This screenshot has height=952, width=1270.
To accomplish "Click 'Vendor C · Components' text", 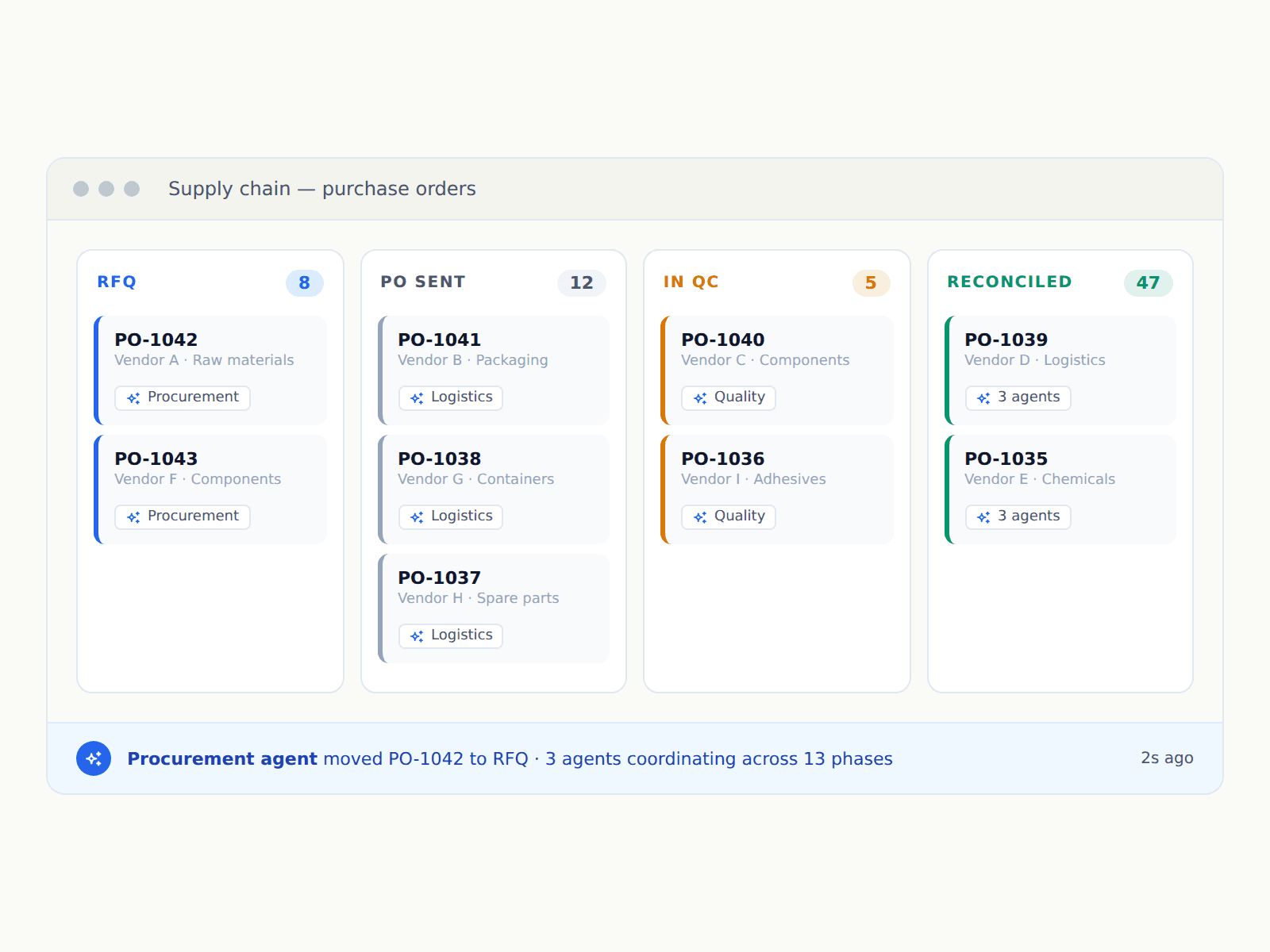I will coord(765,360).
